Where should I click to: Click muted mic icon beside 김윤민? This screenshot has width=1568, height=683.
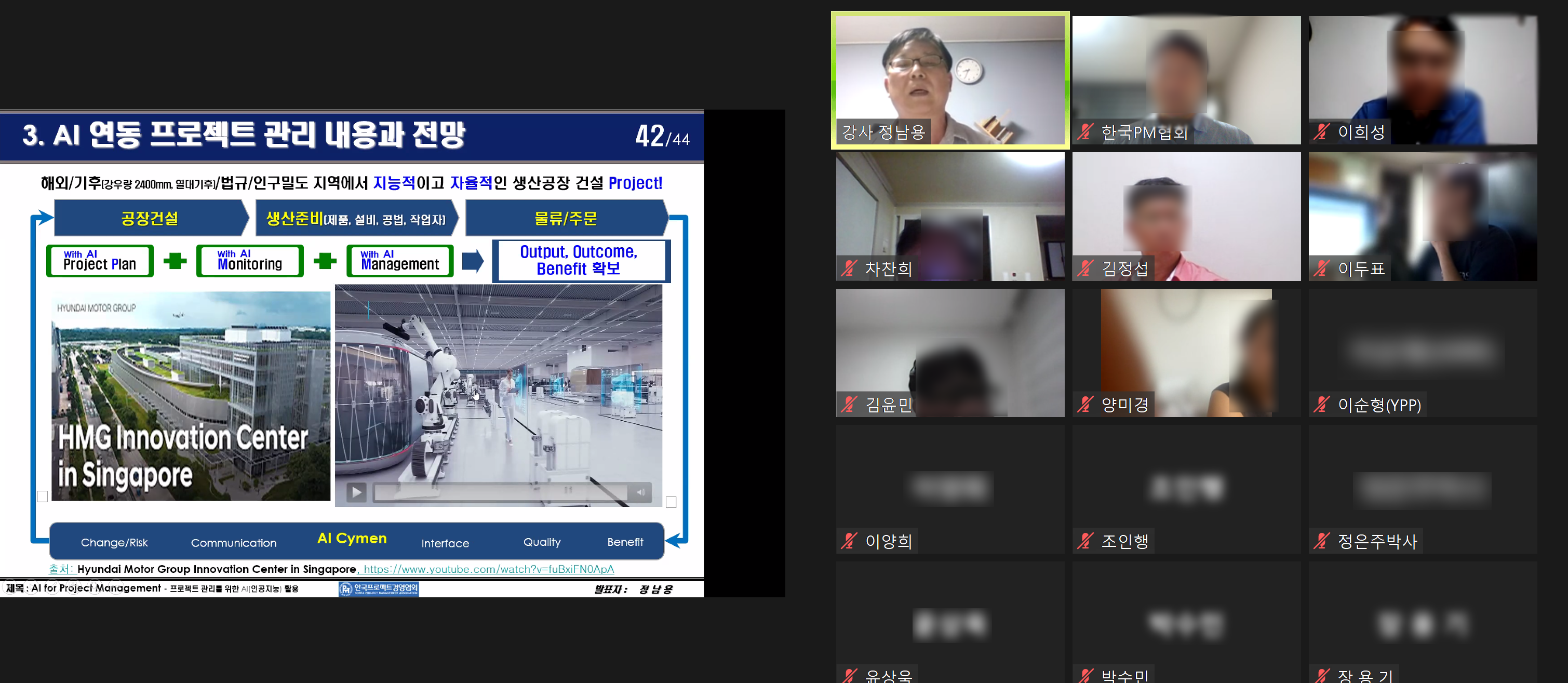tap(849, 405)
